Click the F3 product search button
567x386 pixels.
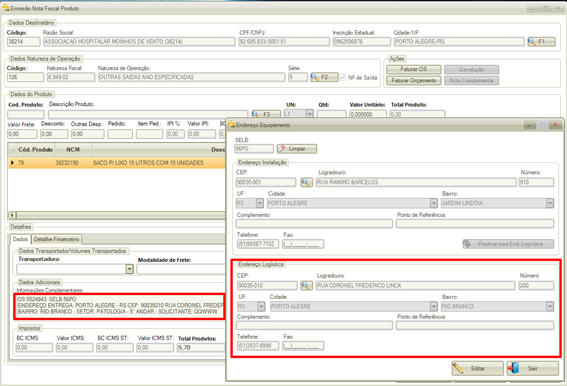pyautogui.click(x=266, y=114)
